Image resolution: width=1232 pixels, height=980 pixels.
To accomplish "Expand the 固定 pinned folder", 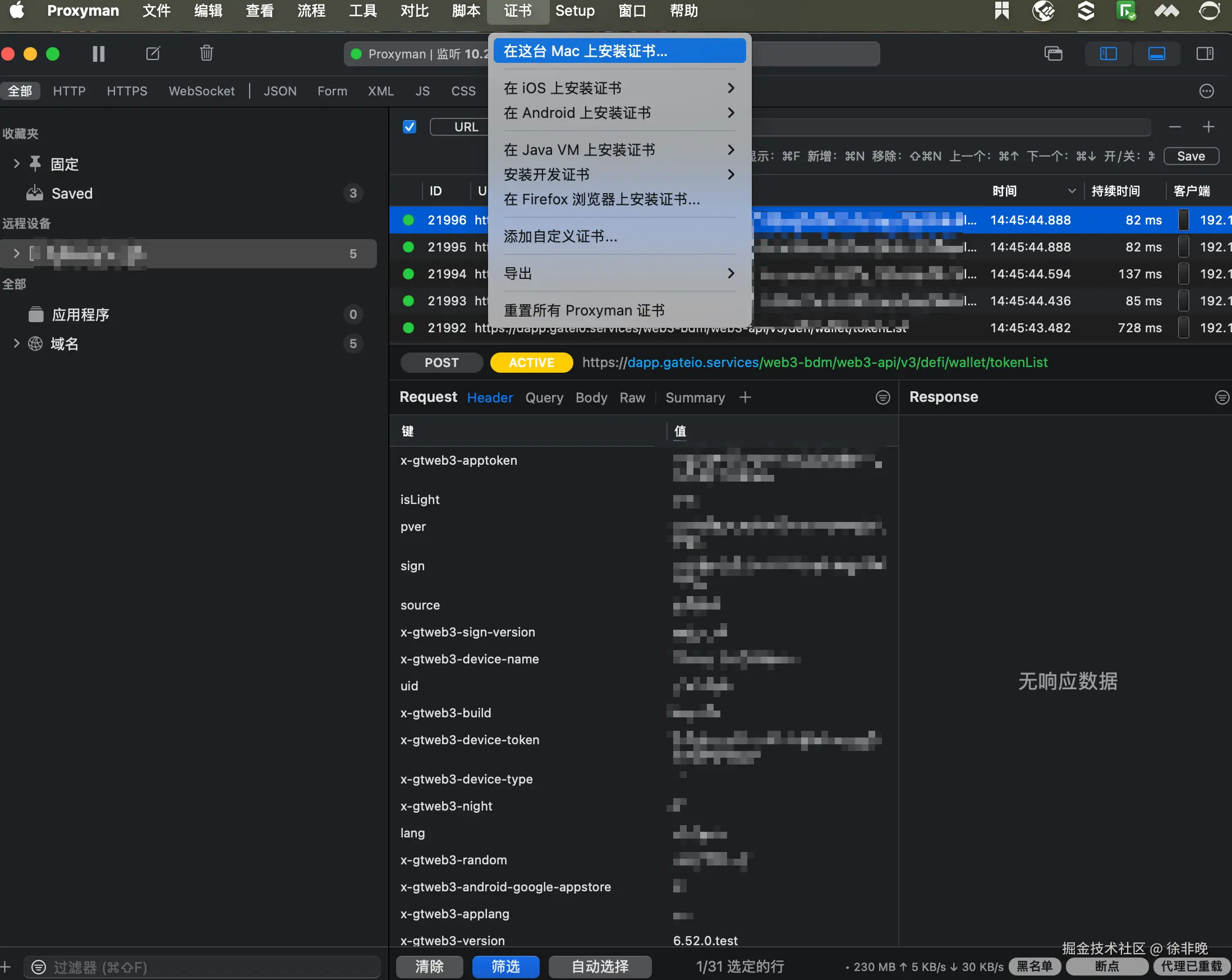I will (x=17, y=164).
